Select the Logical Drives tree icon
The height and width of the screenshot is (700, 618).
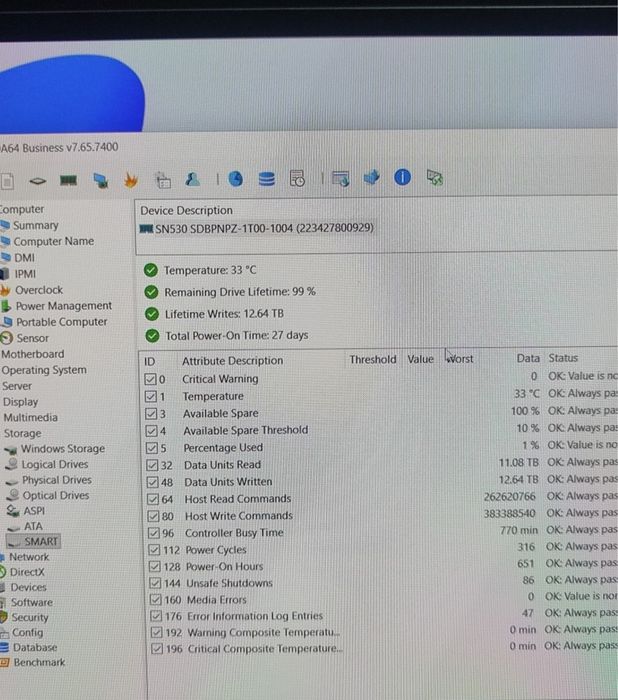pos(12,464)
